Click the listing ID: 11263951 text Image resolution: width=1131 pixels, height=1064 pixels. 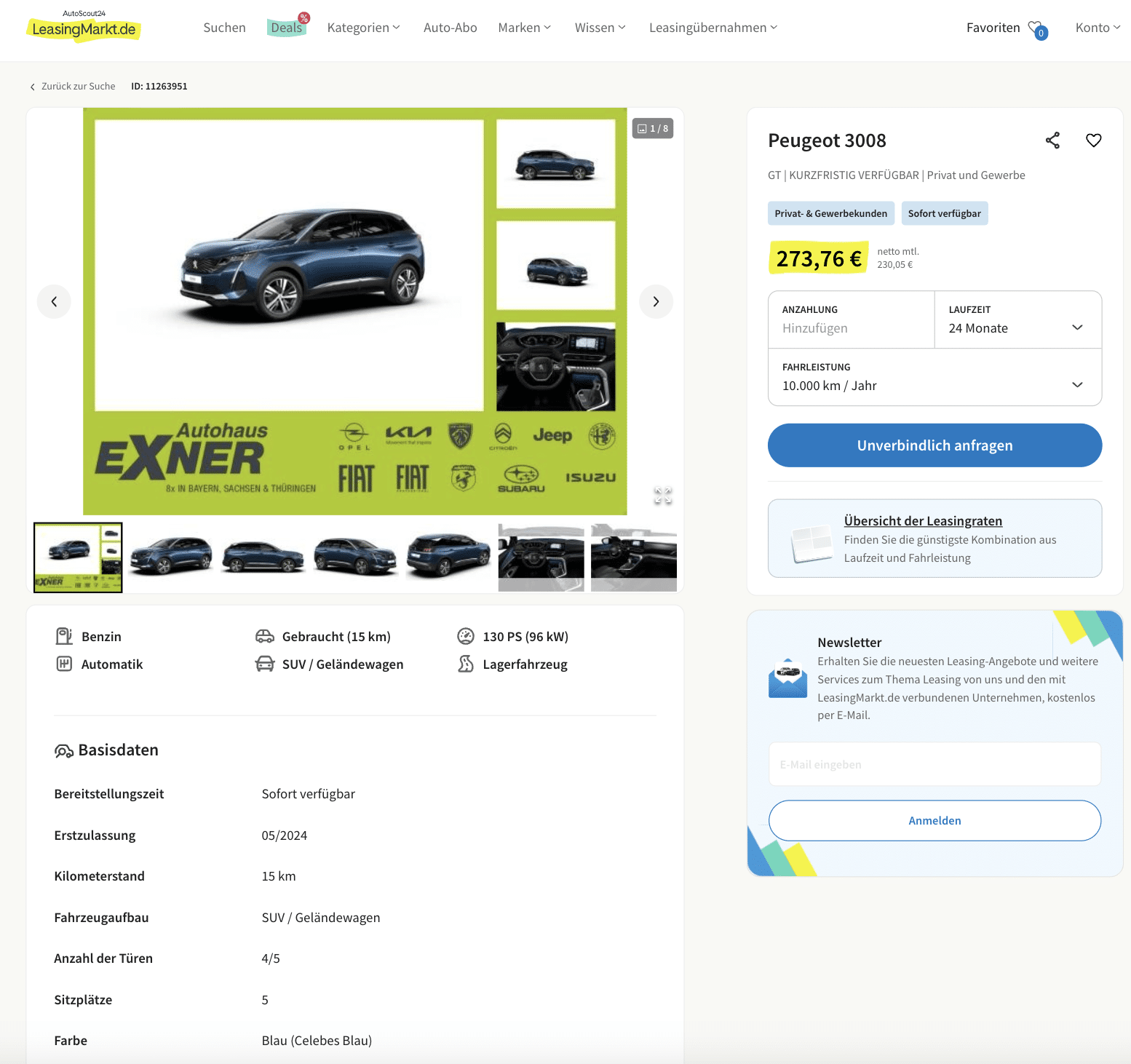click(159, 87)
